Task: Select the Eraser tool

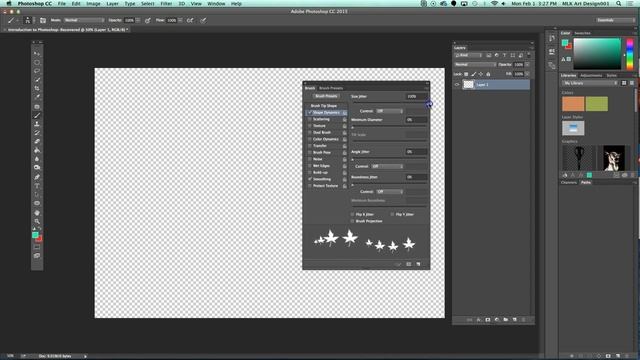Action: point(37,142)
